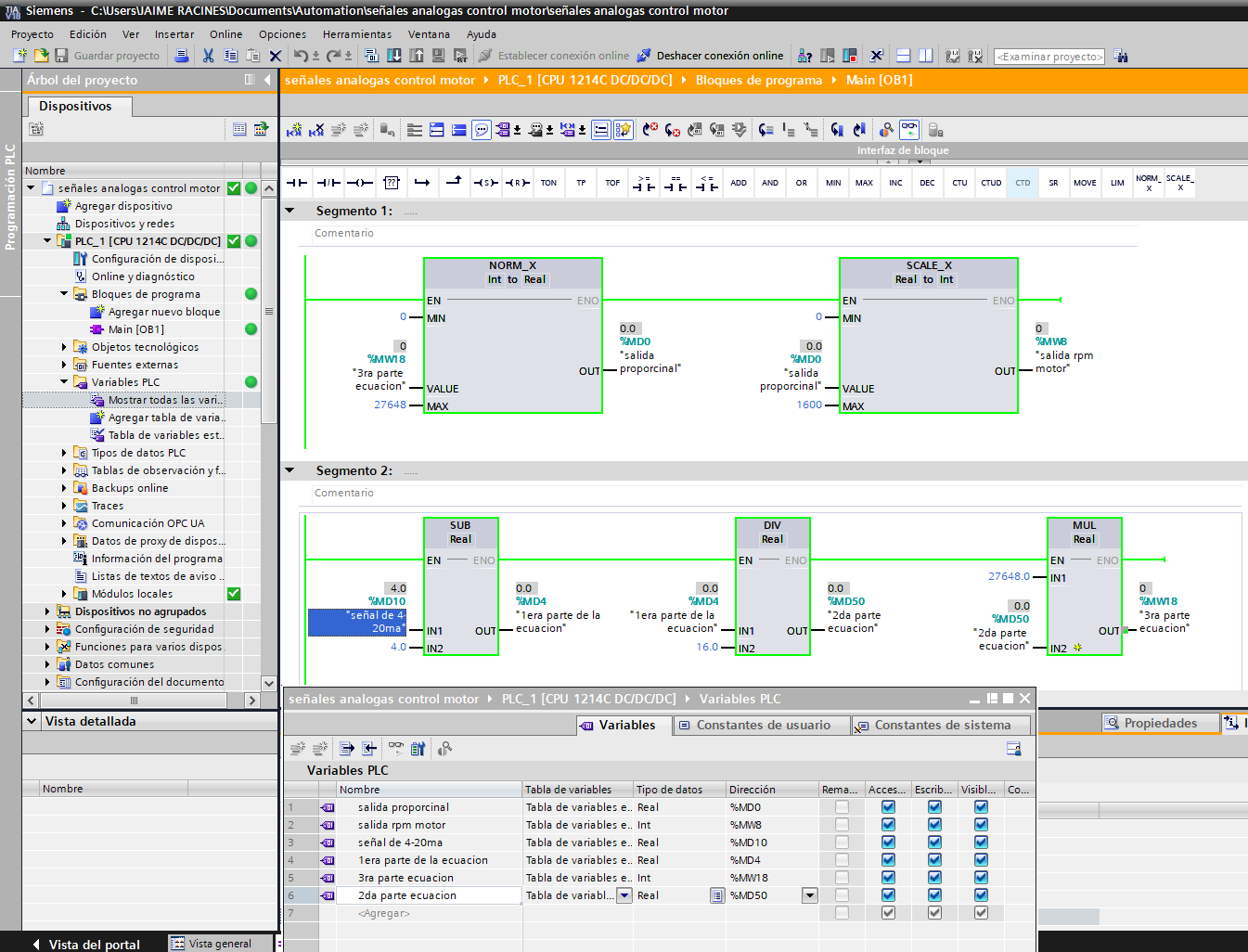1248x952 pixels.
Task: Collapse Segmento 1 network
Action: (289, 211)
